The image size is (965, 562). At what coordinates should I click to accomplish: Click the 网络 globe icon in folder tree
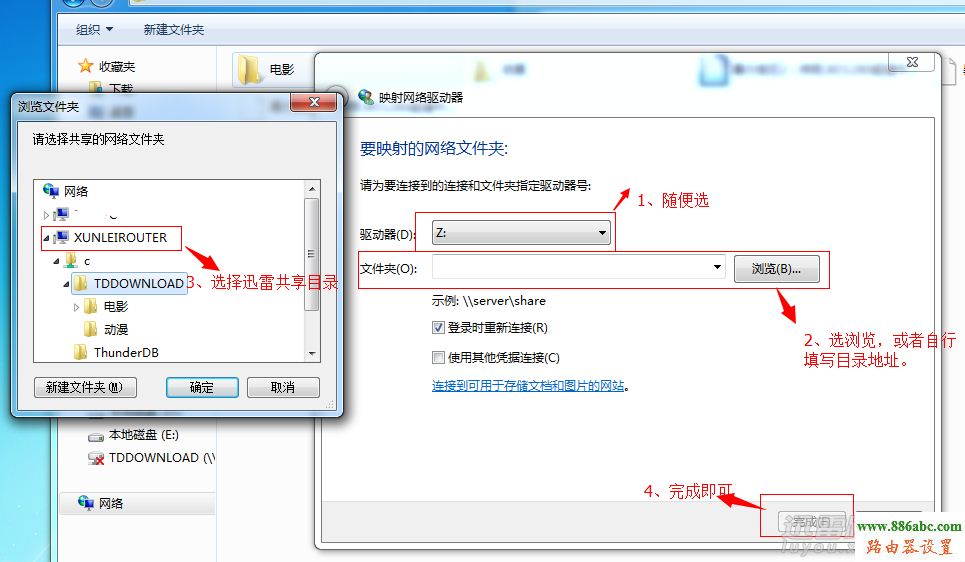pos(50,191)
